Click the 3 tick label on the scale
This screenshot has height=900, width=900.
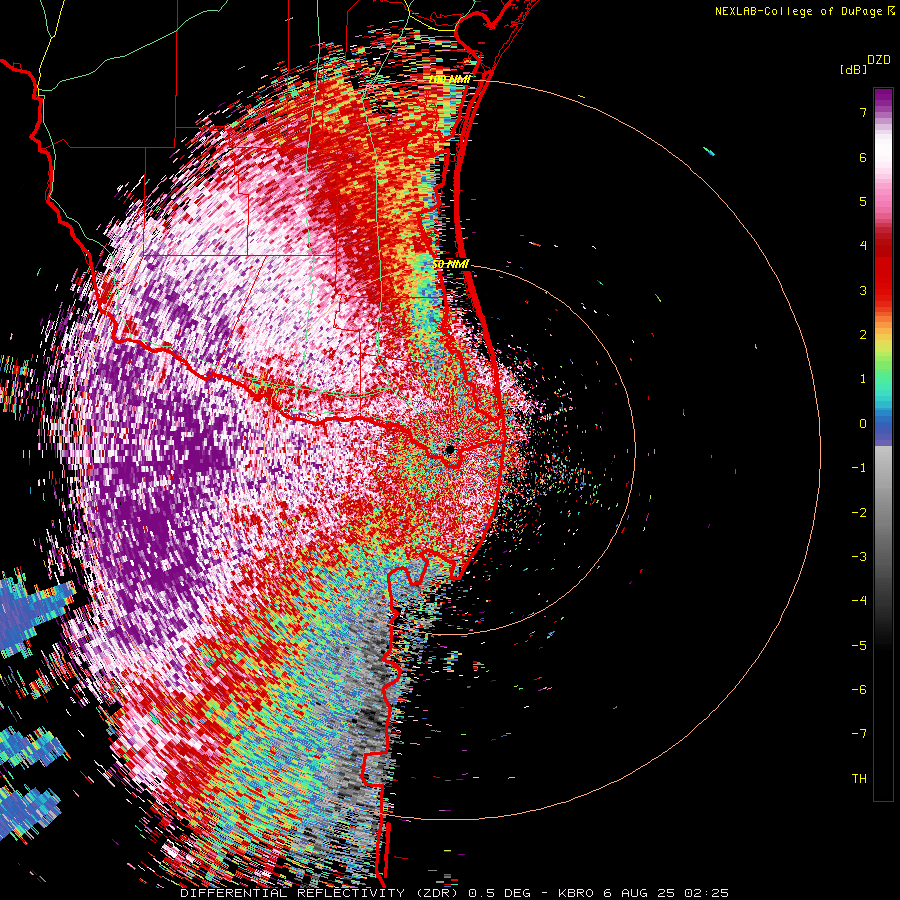click(863, 290)
